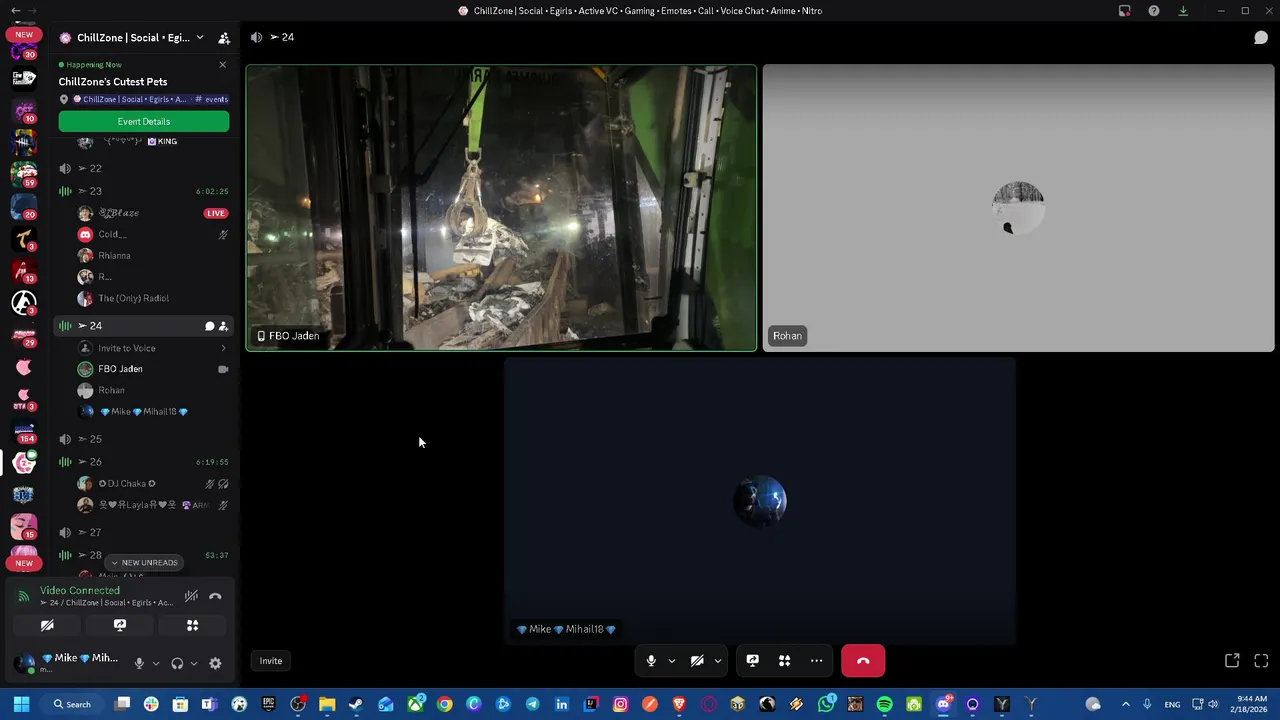Image resolution: width=1280 pixels, height=720 pixels.
Task: Click the Invite button below video grid
Action: pos(271,661)
